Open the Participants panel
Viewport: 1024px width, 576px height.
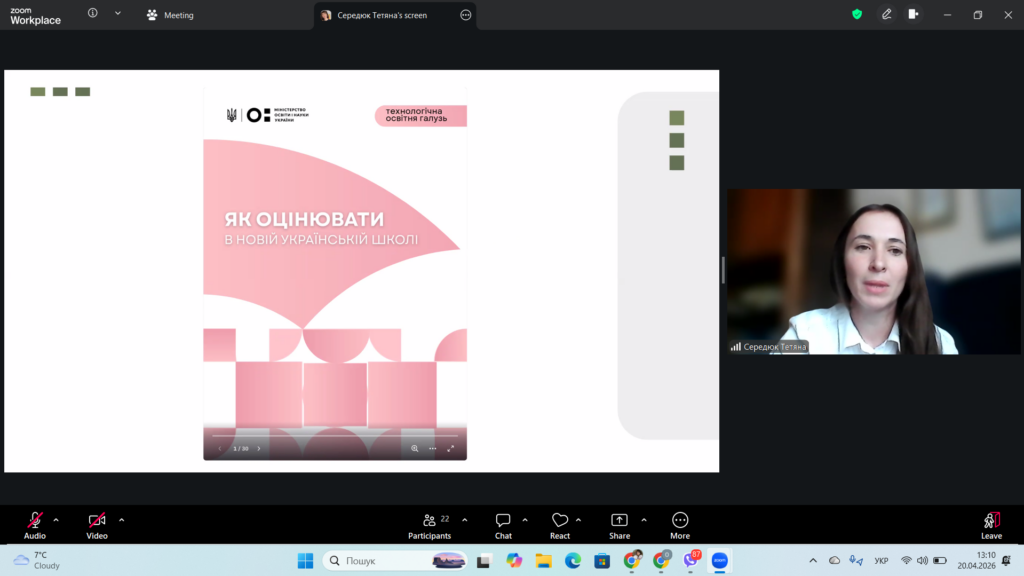coord(430,525)
